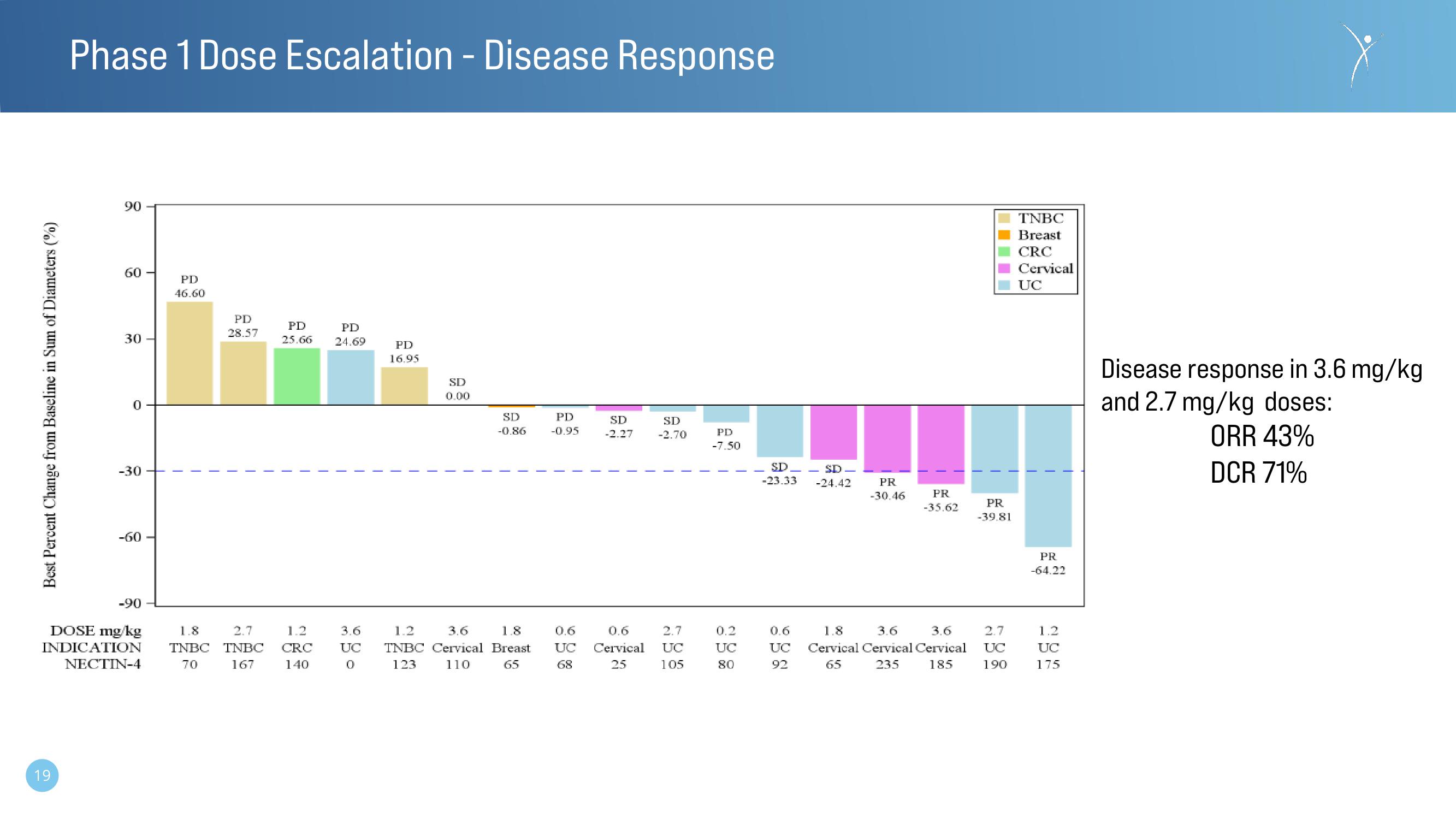The height and width of the screenshot is (819, 1456).
Task: Click the UC bar labeled PD -7.50
Action: (x=726, y=414)
